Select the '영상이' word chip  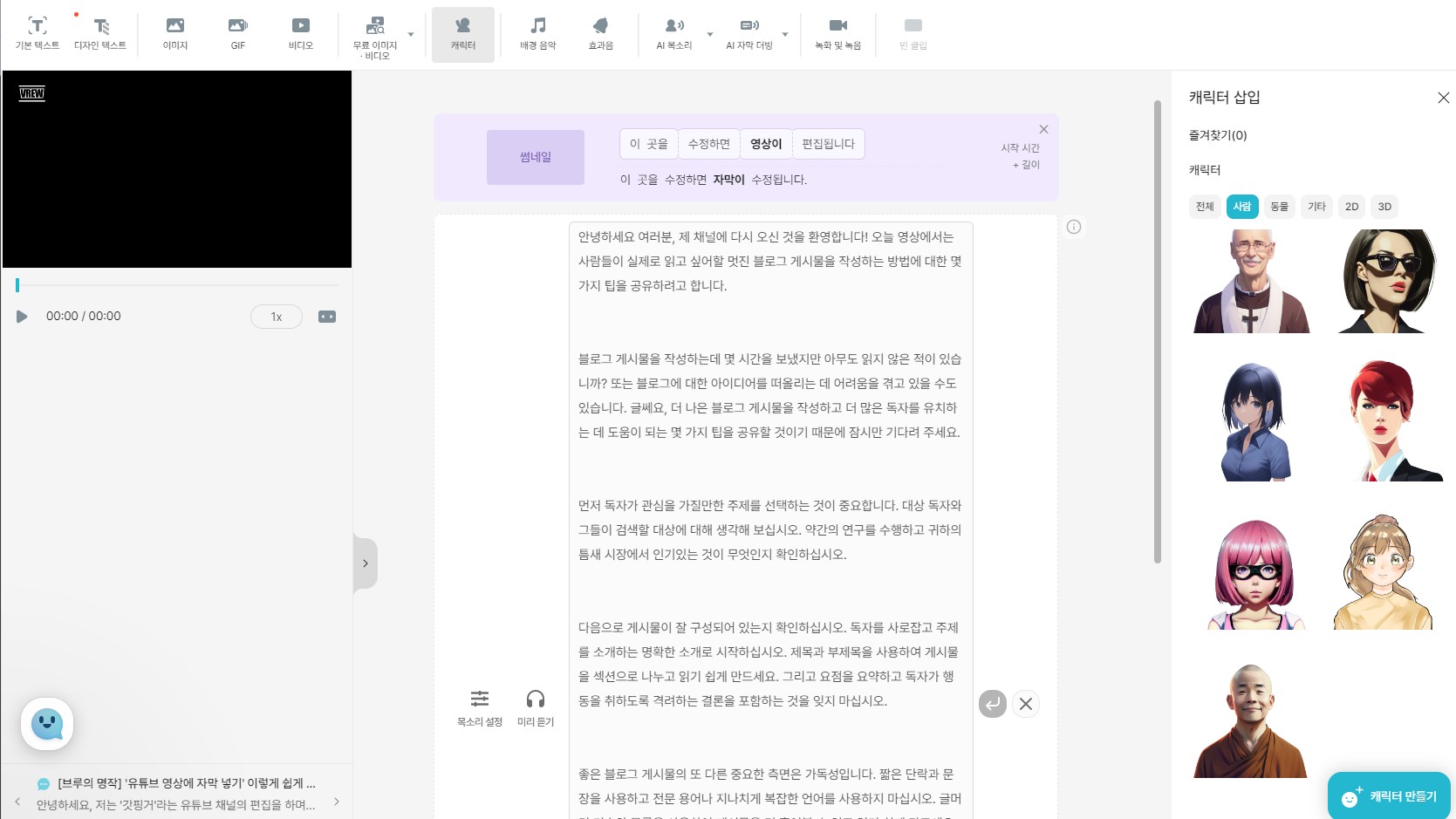(766, 144)
